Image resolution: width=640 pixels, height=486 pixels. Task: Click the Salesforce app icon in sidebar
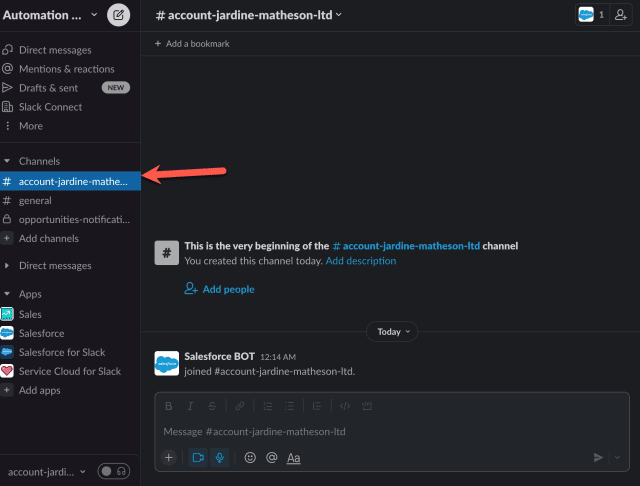pos(8,333)
